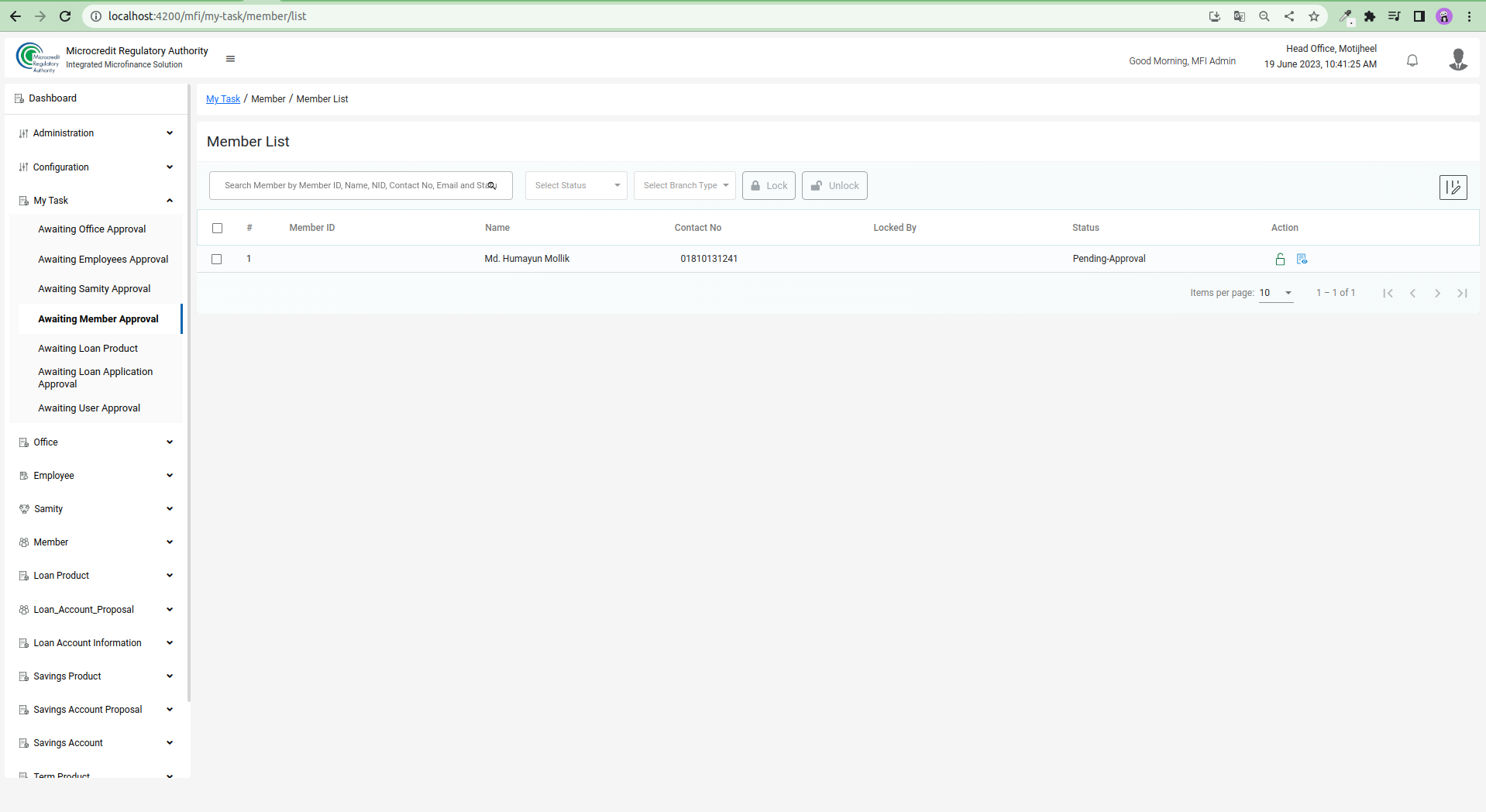
Task: Click the hamburger menu toggle icon
Action: click(x=230, y=59)
